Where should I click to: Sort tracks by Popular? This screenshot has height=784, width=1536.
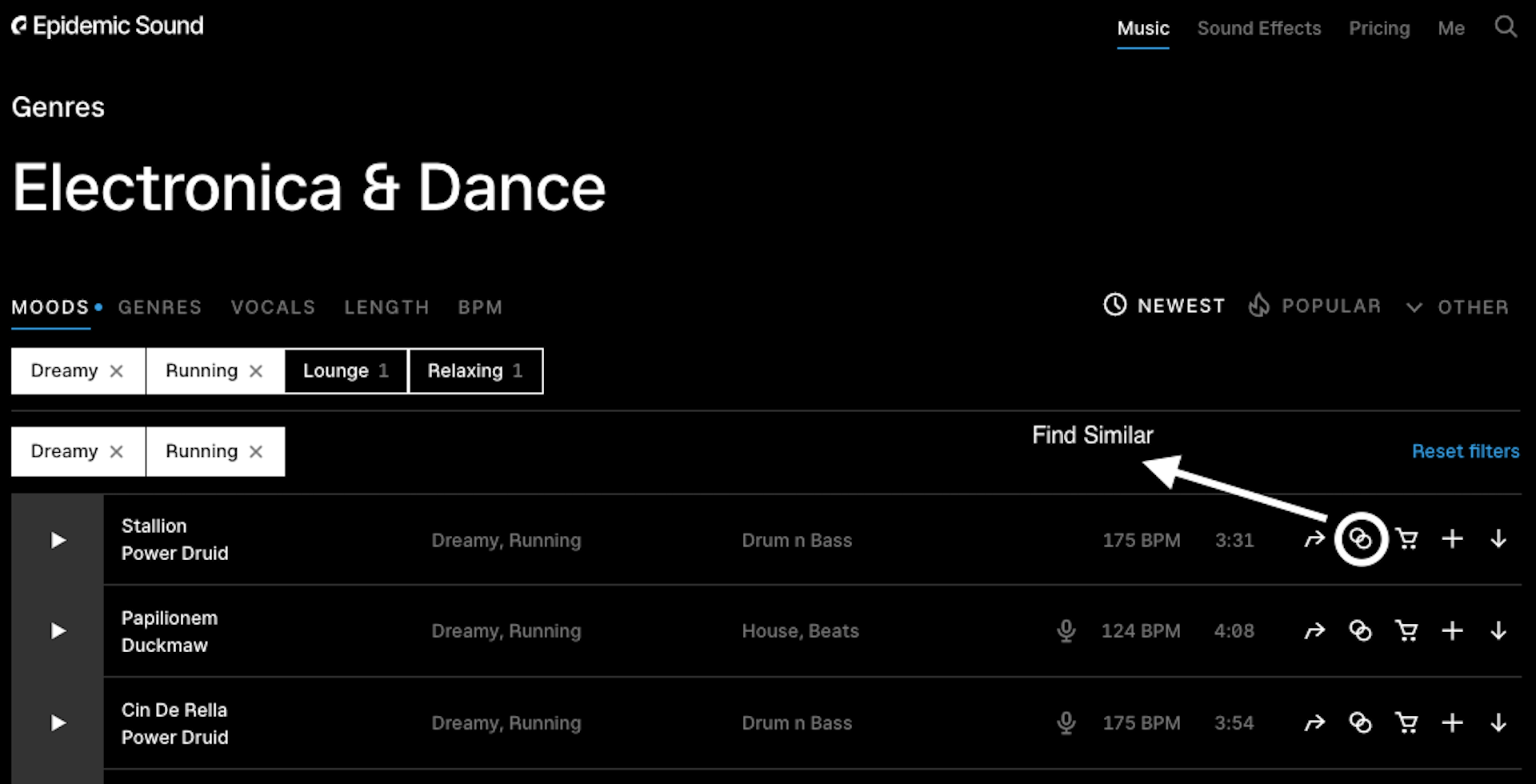(1315, 306)
